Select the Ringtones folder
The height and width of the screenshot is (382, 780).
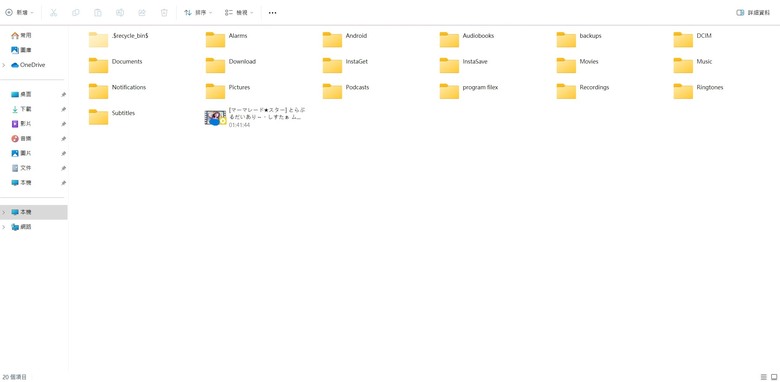point(698,91)
